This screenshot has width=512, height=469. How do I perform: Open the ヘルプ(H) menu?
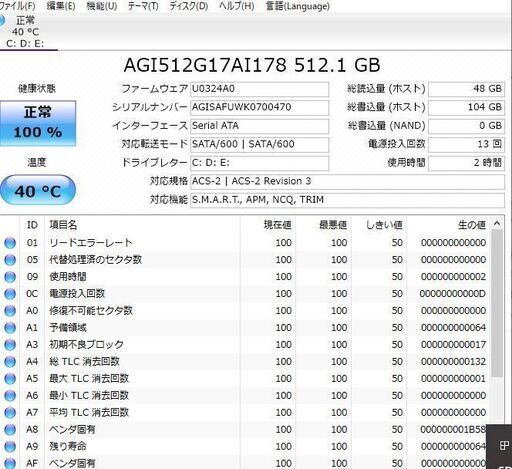(x=237, y=6)
